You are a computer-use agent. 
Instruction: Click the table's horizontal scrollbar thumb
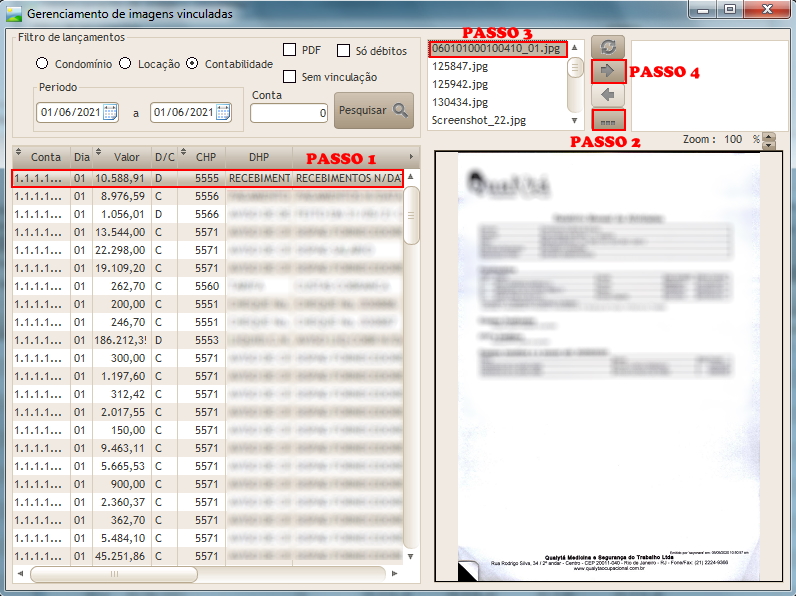coord(205,574)
